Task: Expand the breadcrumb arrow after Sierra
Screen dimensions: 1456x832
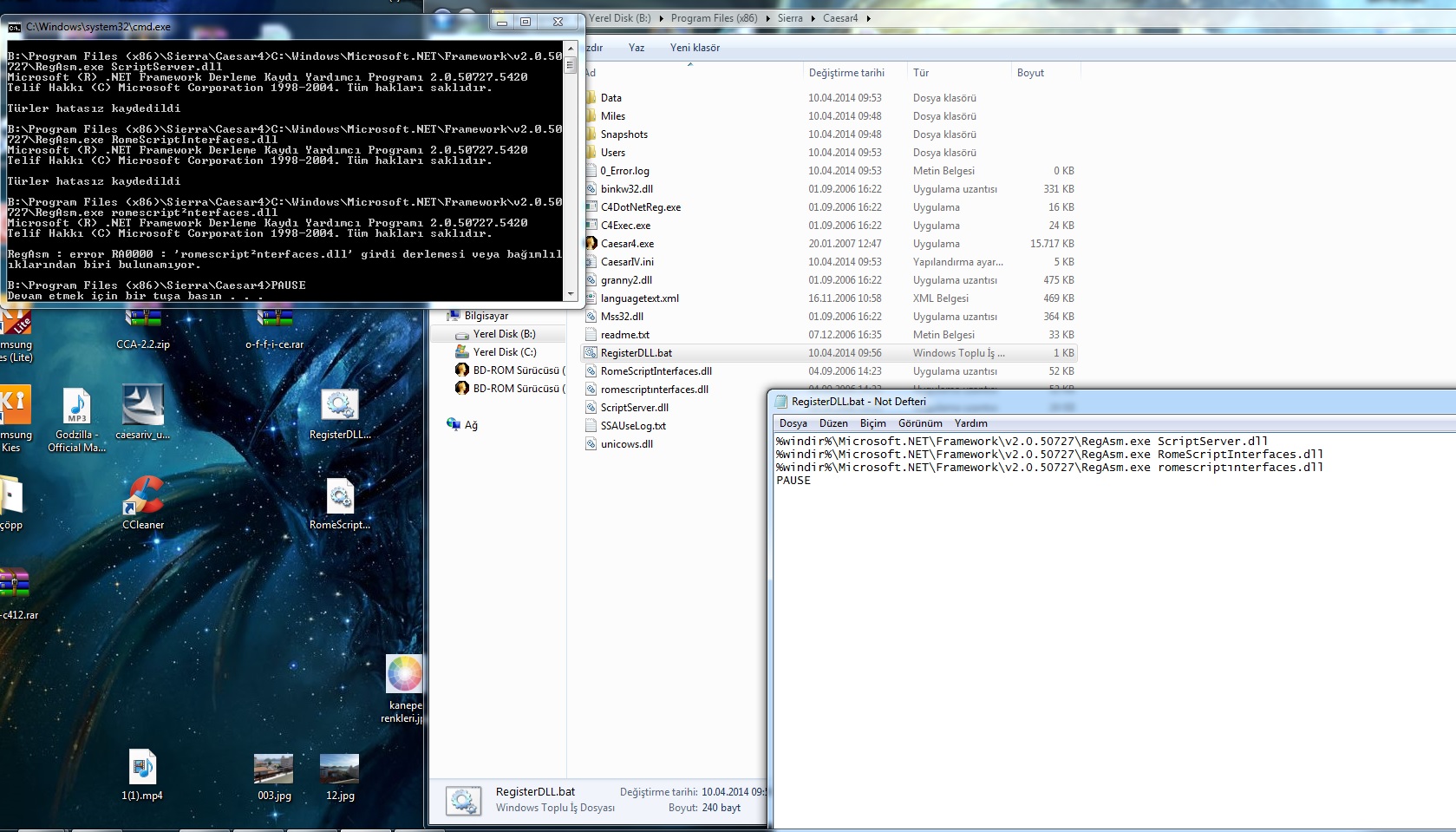Action: coord(813,18)
